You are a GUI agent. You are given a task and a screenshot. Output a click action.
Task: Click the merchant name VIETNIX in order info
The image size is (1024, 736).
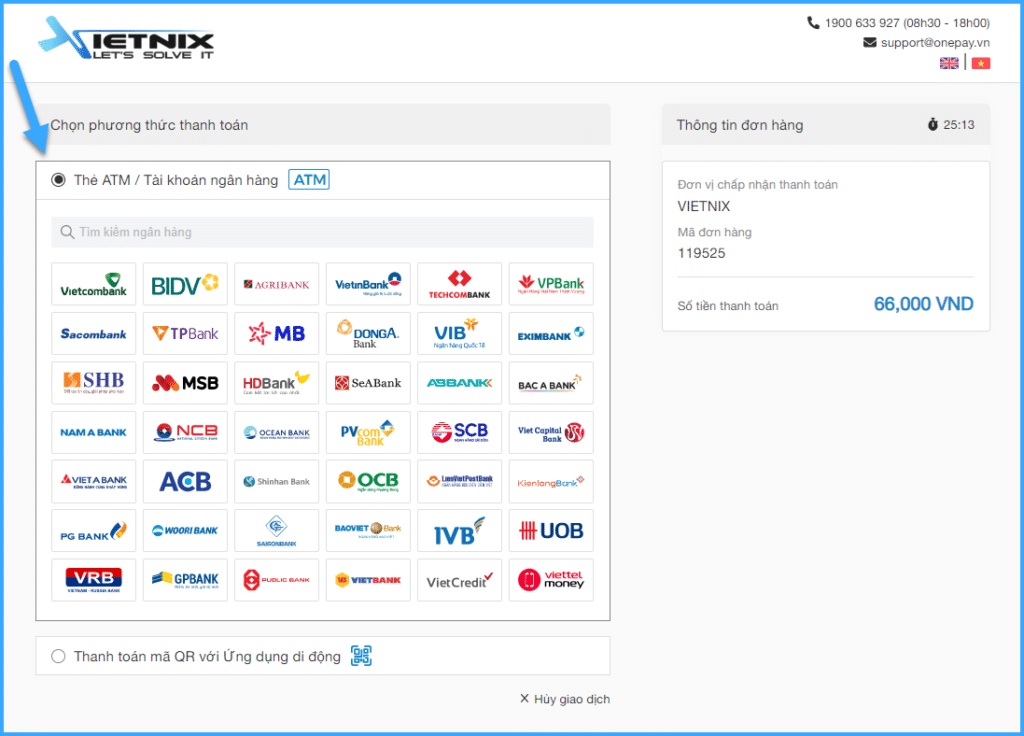[703, 206]
